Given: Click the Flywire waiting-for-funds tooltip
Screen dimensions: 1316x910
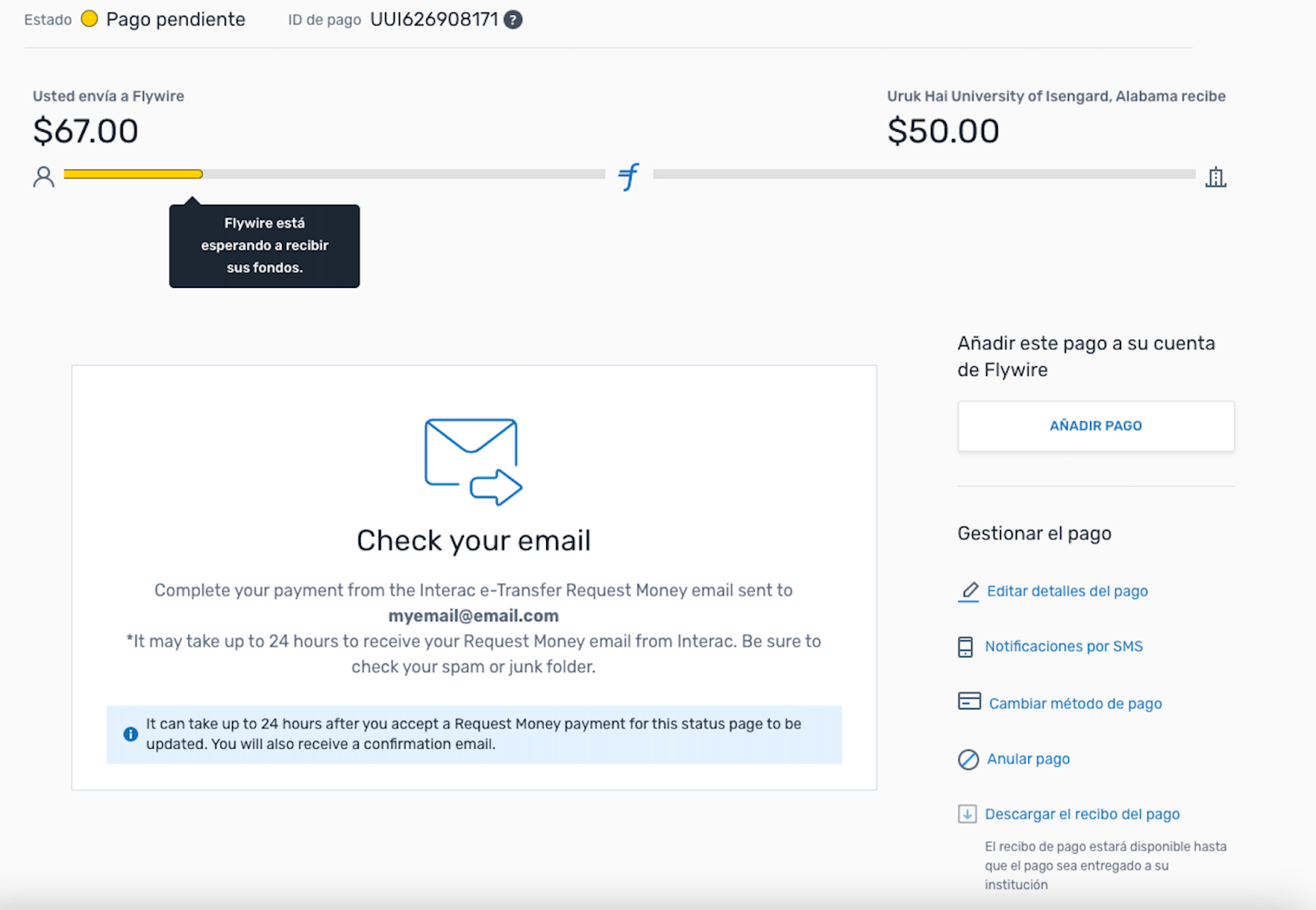Looking at the screenshot, I should [265, 246].
